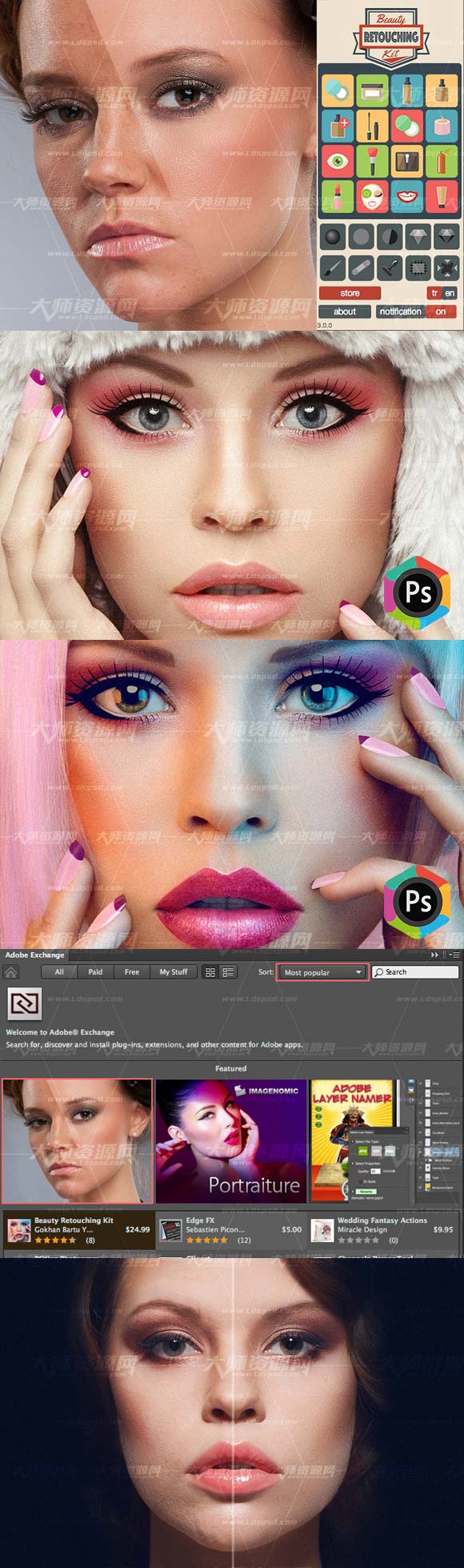Select the green compact powder on red tile
This screenshot has height=1568, width=464.
pos(406,125)
